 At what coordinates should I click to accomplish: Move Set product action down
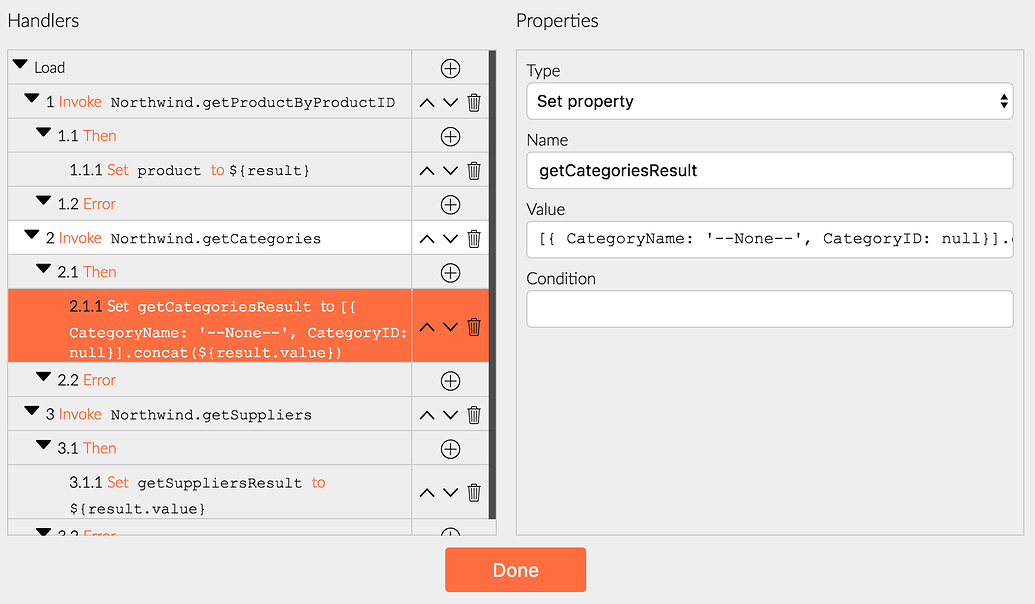(x=450, y=171)
